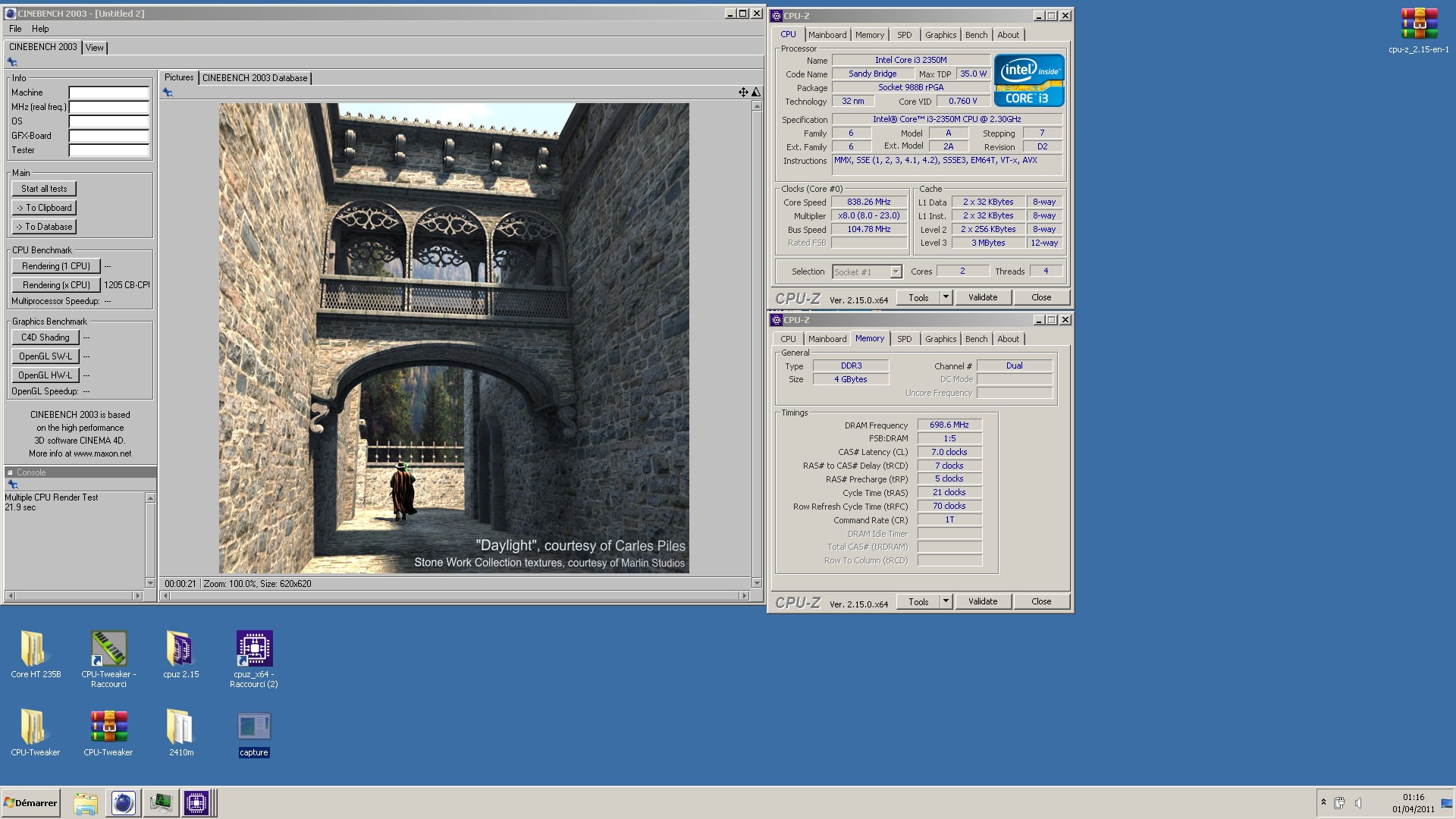Click the pin icon under CINEBENCH 2003 tab

(12, 62)
